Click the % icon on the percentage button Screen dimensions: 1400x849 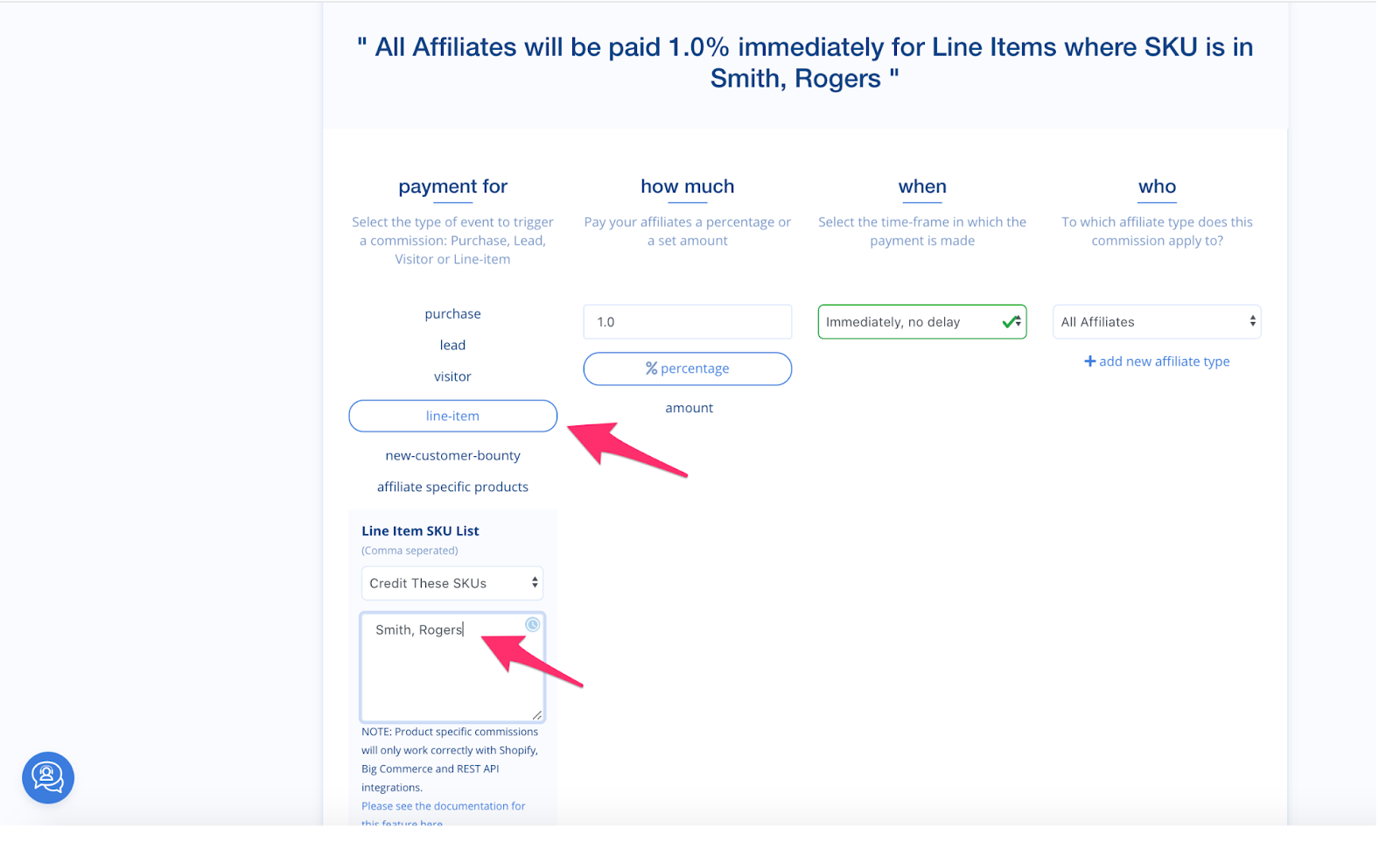[651, 368]
